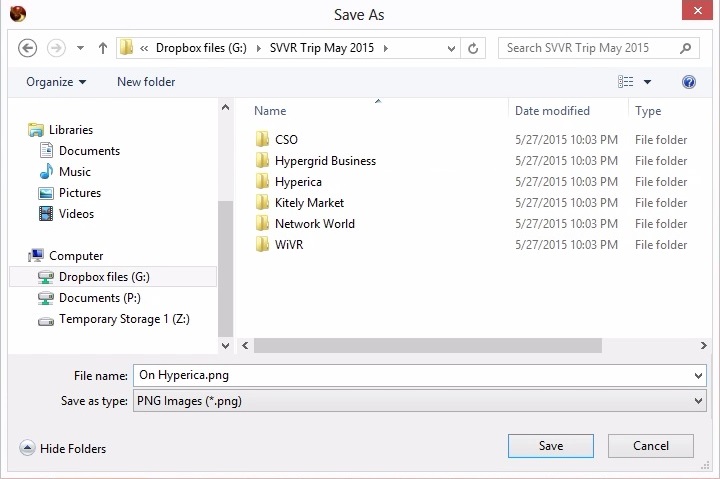Open the view options dropdown arrow
This screenshot has height=479, width=720.
click(647, 82)
